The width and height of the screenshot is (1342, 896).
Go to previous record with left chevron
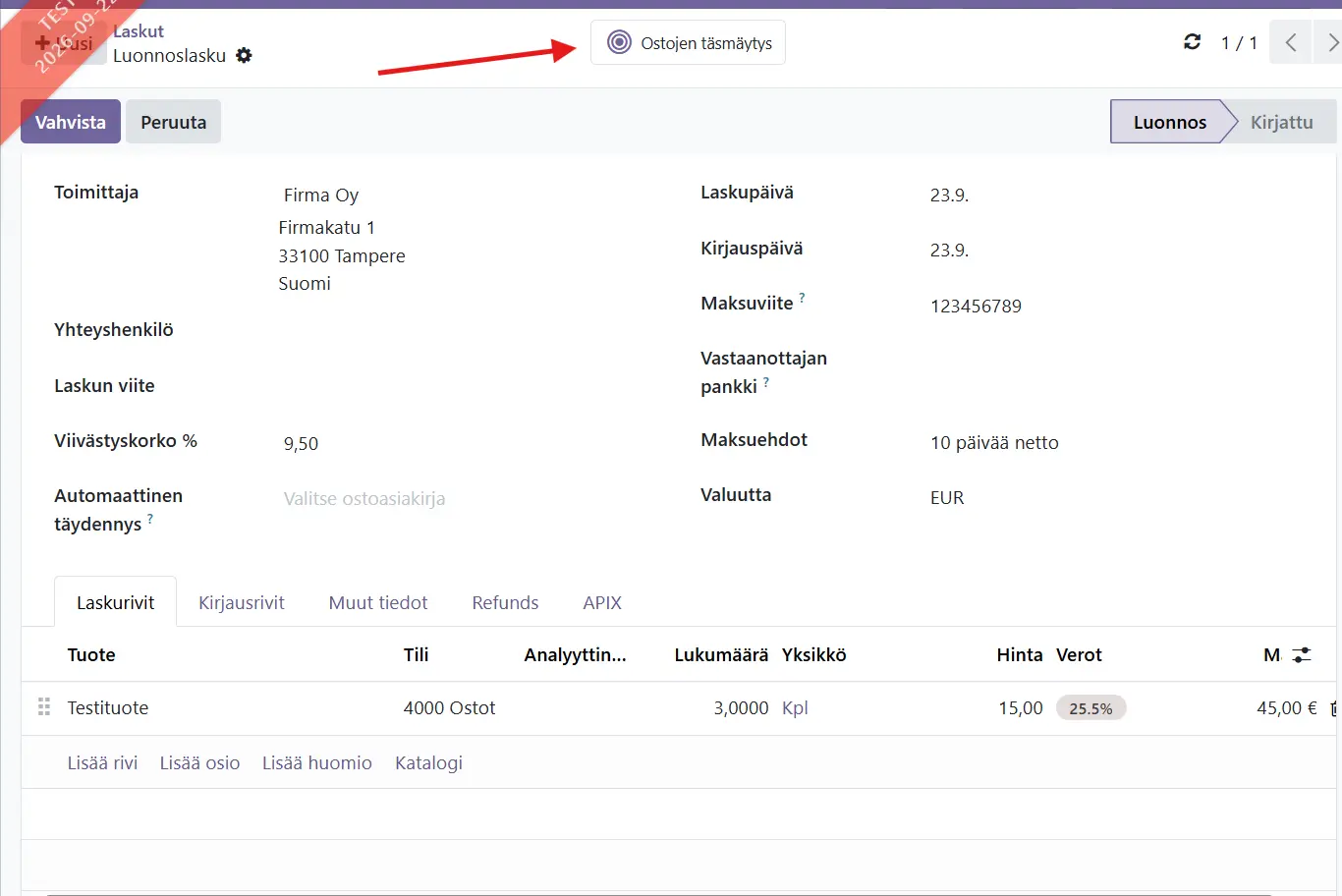[1290, 42]
